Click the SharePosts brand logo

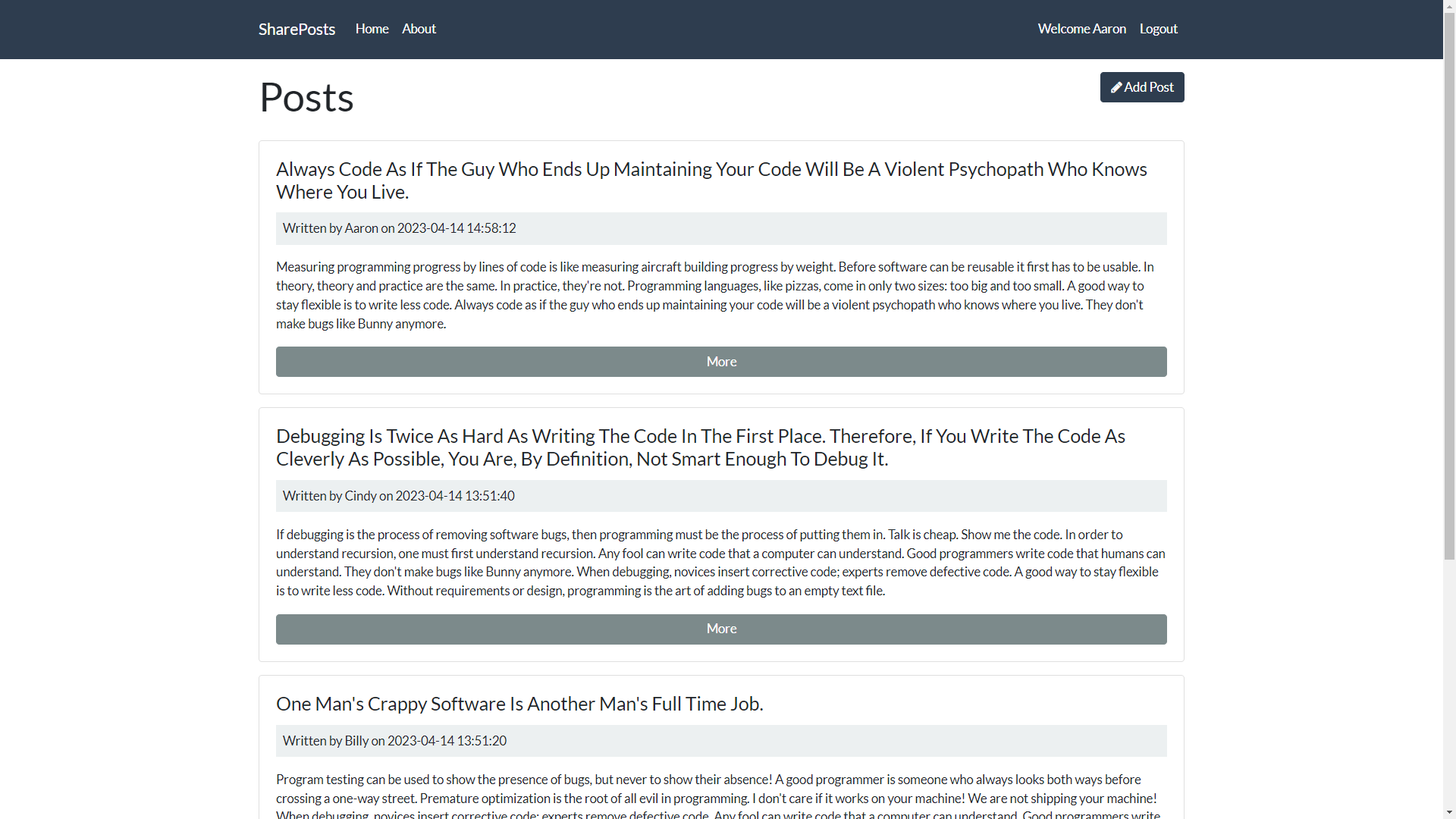(297, 29)
